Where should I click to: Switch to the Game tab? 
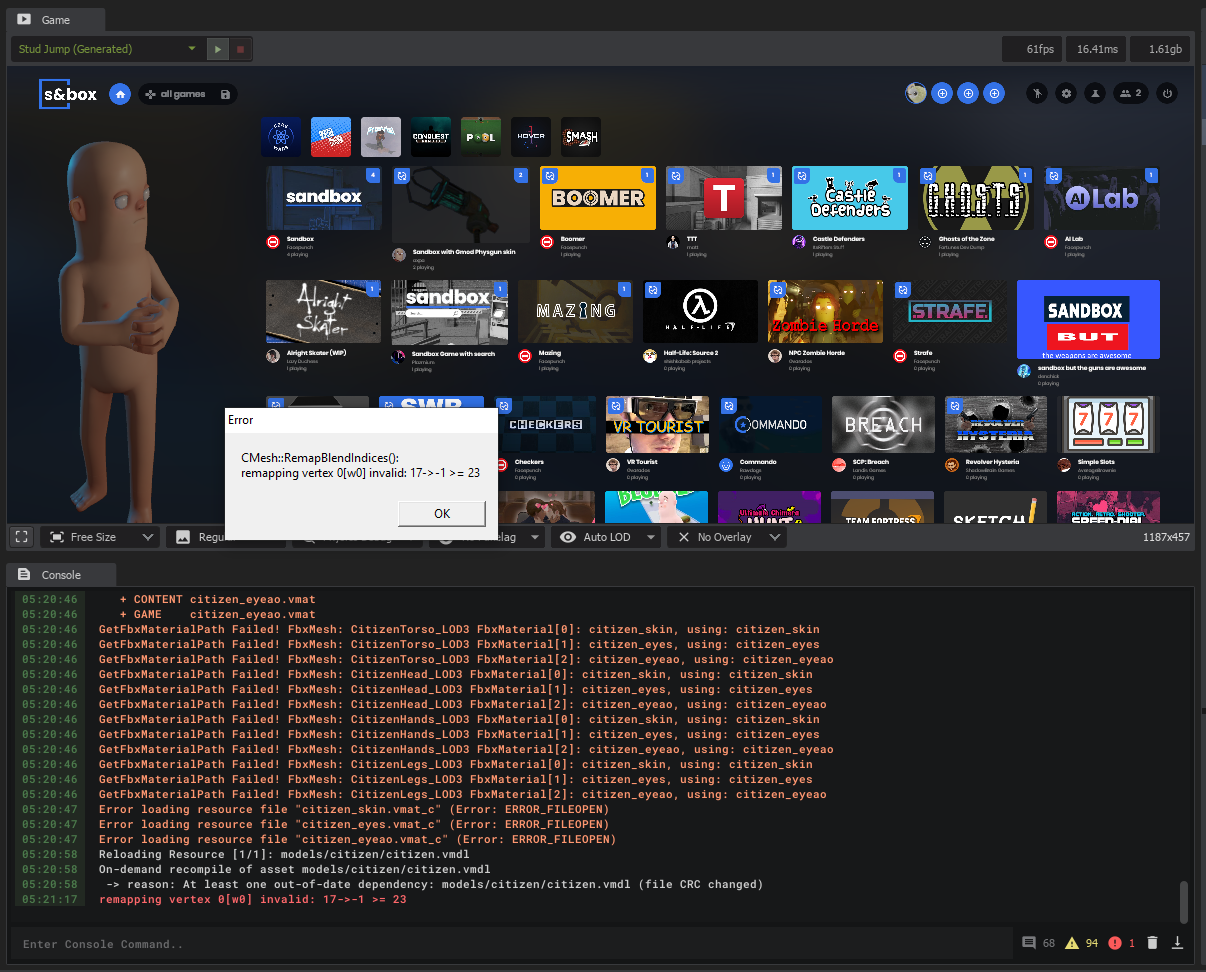55,18
